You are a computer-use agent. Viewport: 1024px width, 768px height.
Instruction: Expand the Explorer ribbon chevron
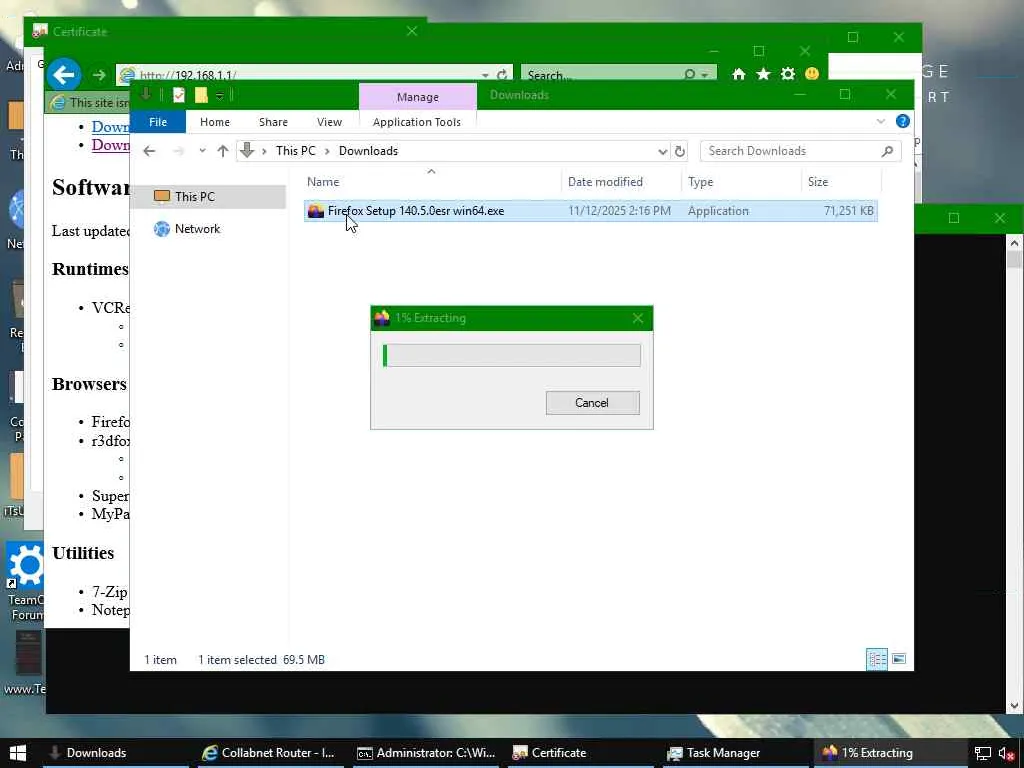pos(880,121)
